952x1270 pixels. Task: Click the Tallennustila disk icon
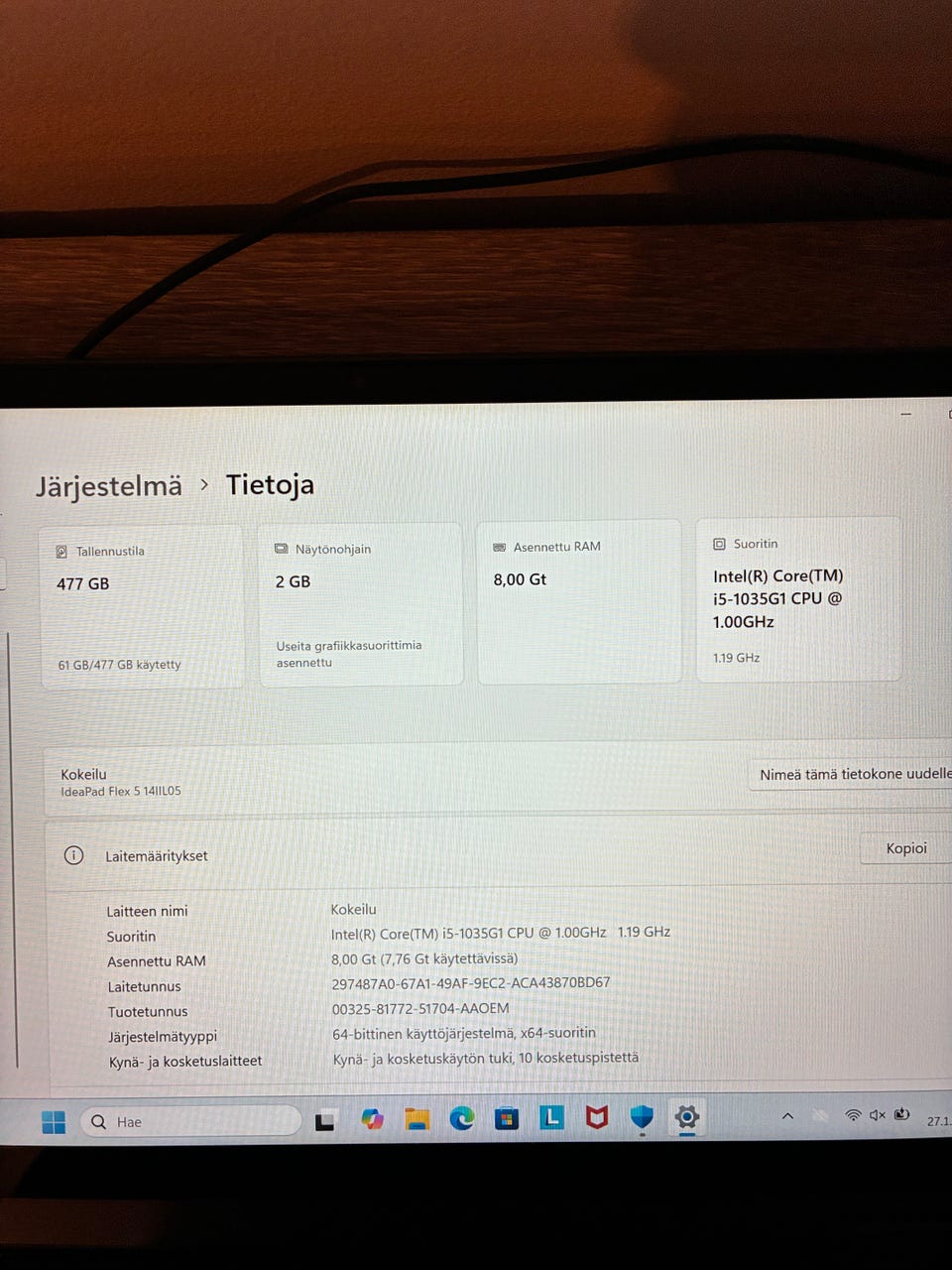point(61,552)
